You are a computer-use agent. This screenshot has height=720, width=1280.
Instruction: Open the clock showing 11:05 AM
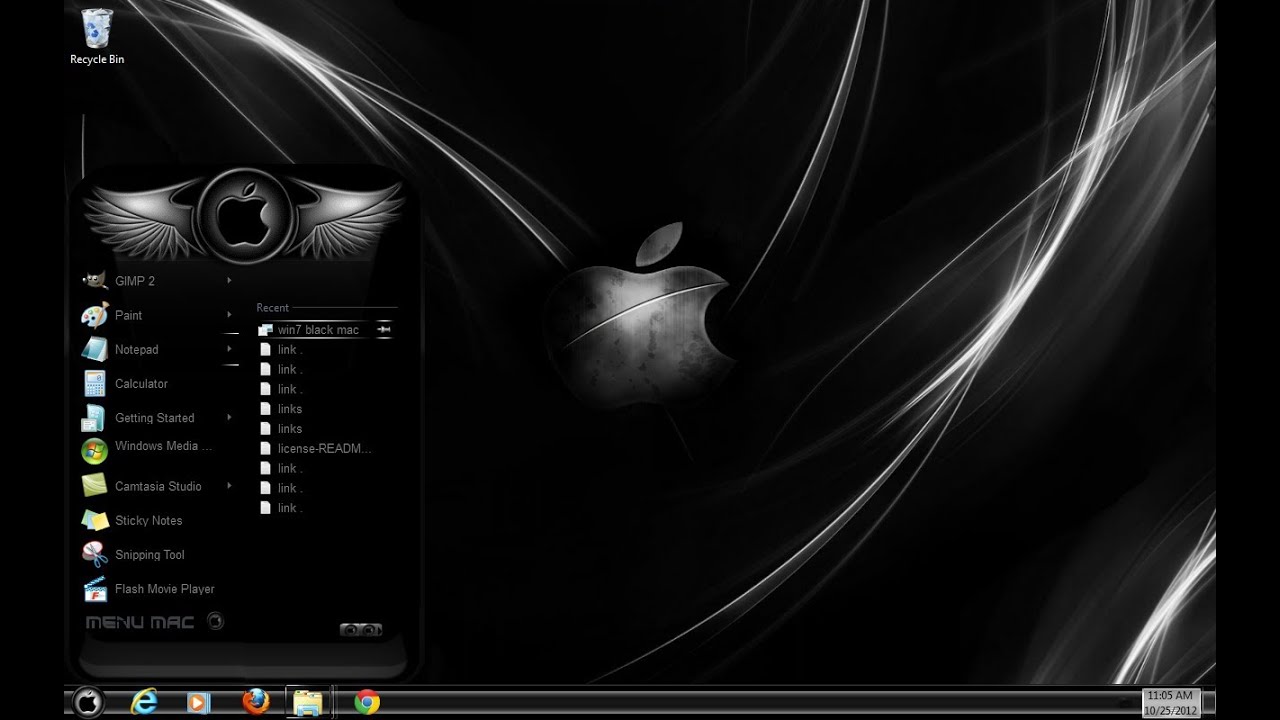tap(1170, 703)
